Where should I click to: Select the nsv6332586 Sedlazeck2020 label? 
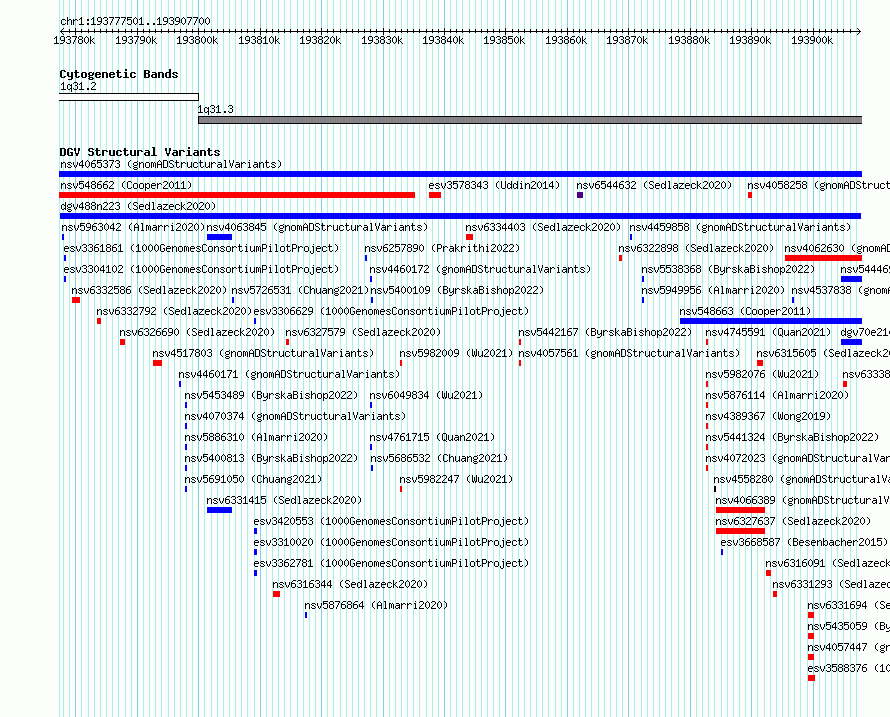point(149,290)
